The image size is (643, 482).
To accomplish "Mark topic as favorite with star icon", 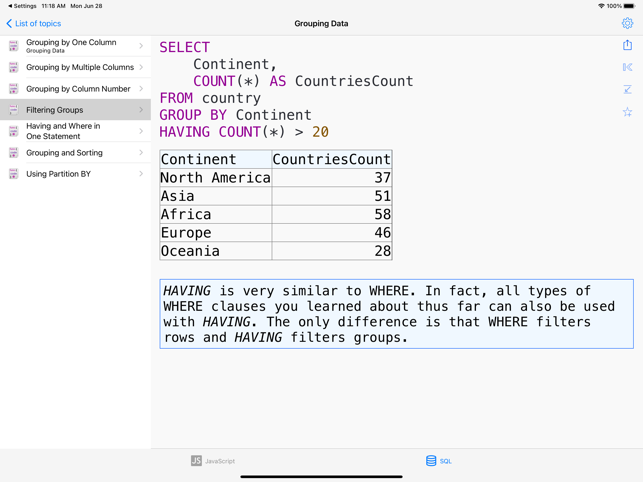I will 627,112.
